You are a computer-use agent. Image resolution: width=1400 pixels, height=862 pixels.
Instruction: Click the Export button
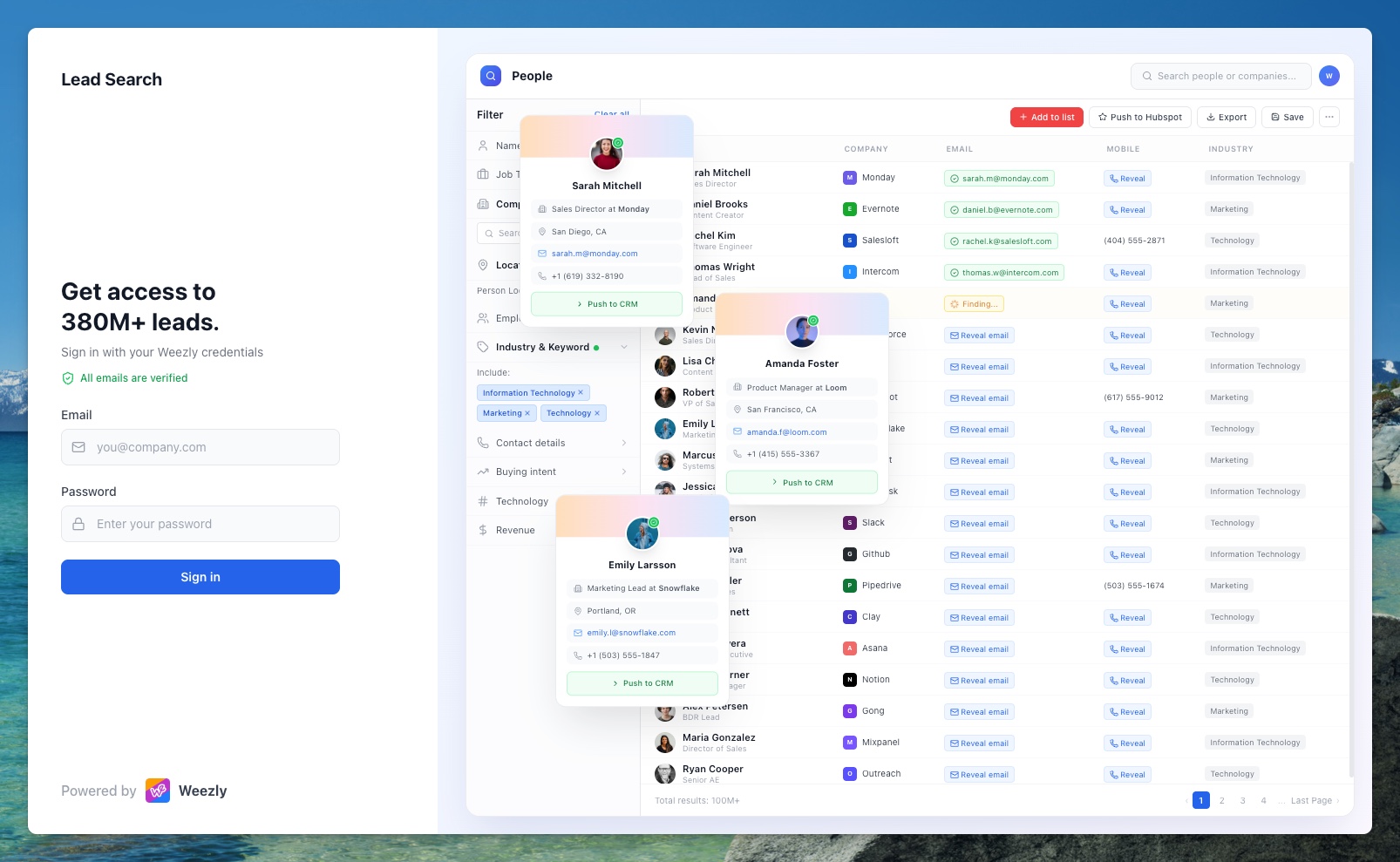pos(1227,117)
